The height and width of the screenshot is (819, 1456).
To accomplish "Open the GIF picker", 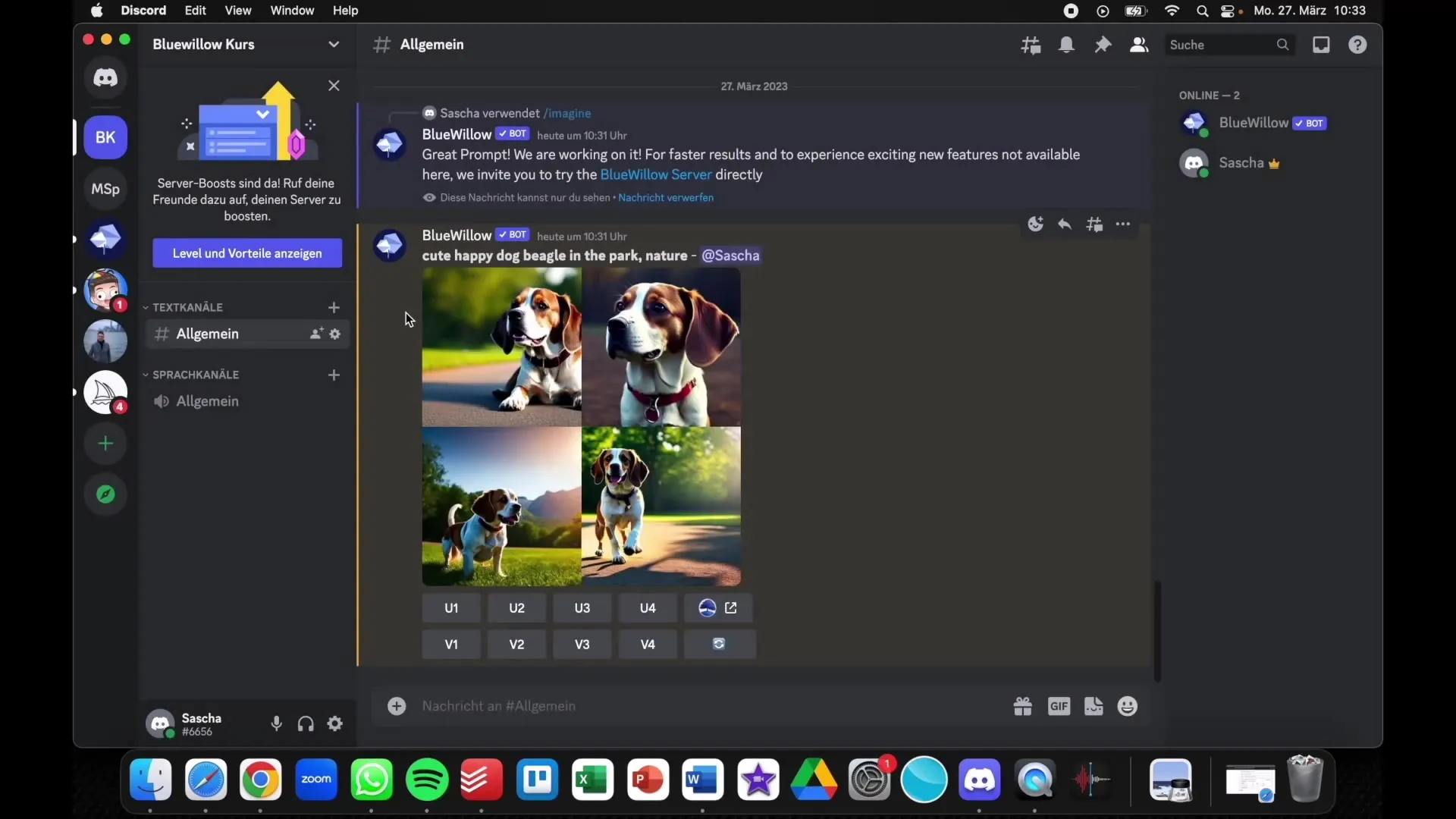I will (1059, 706).
